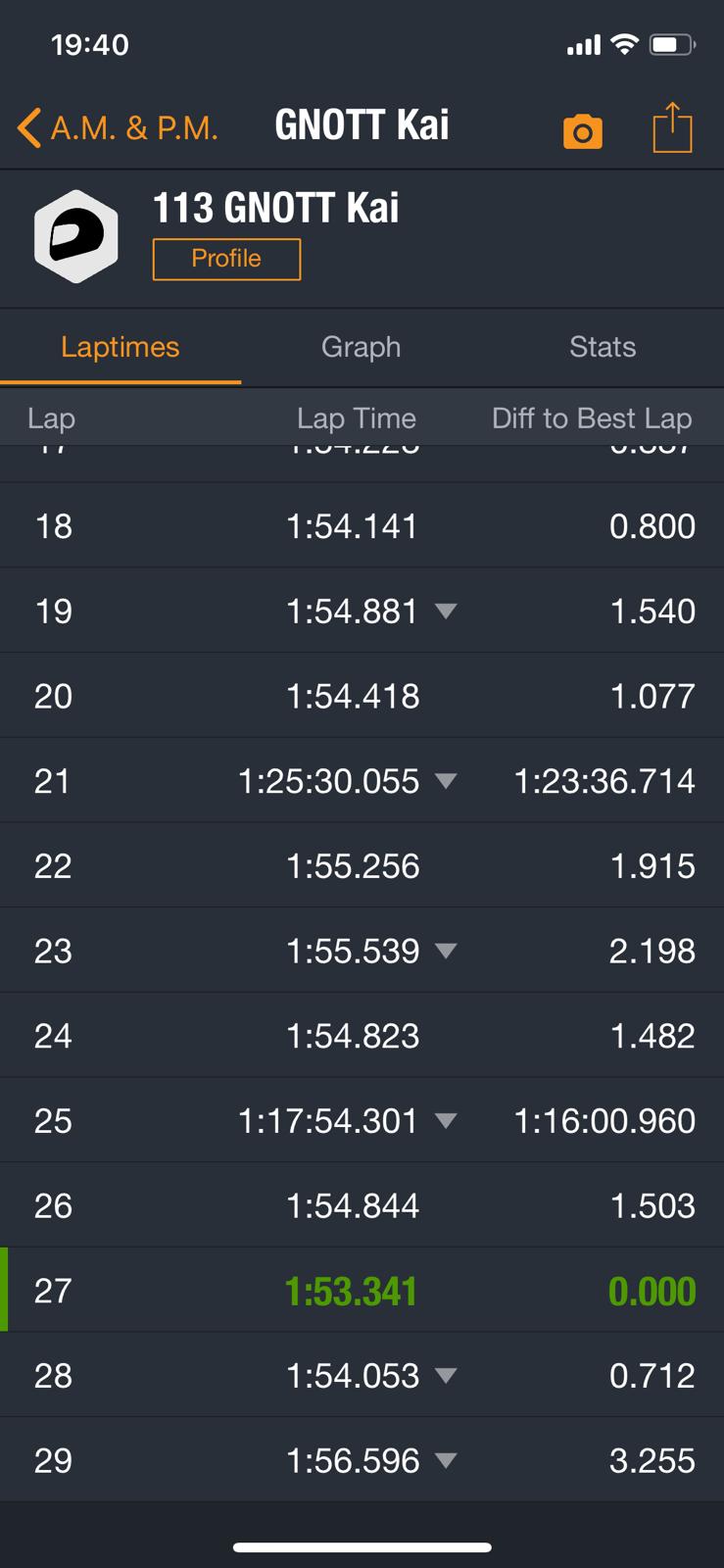Viewport: 724px width, 1568px height.
Task: Tap the battery indicator in status bar
Action: pyautogui.click(x=672, y=44)
